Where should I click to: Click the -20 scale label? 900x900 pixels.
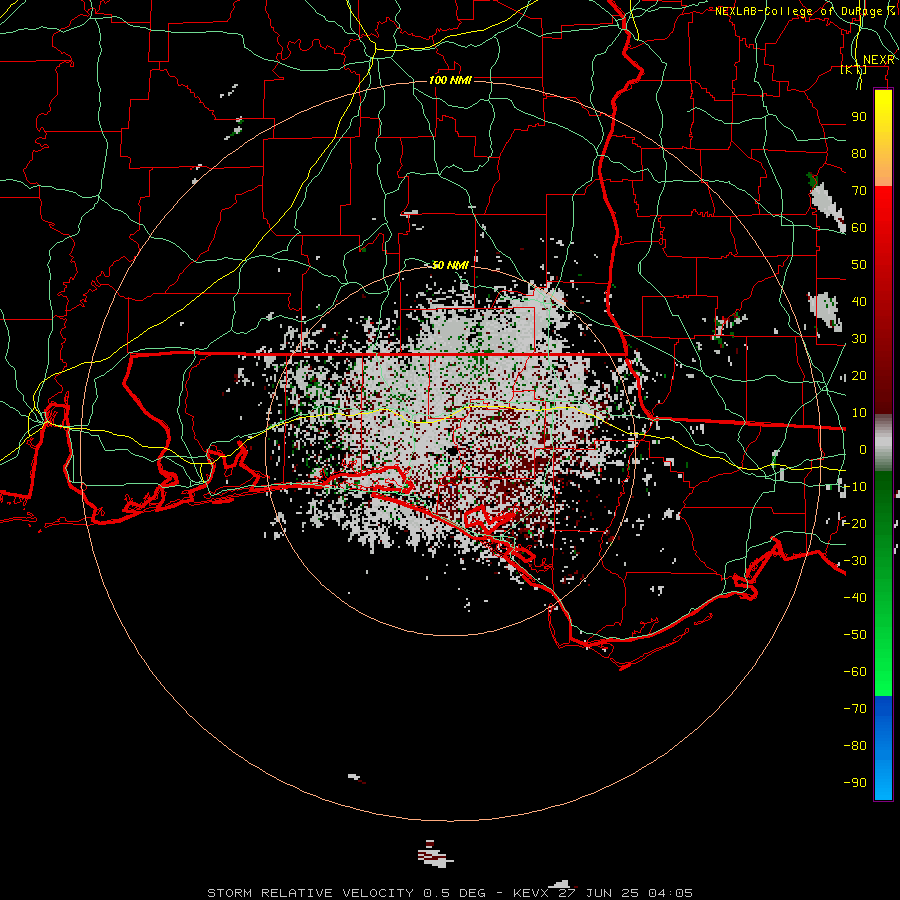[855, 523]
